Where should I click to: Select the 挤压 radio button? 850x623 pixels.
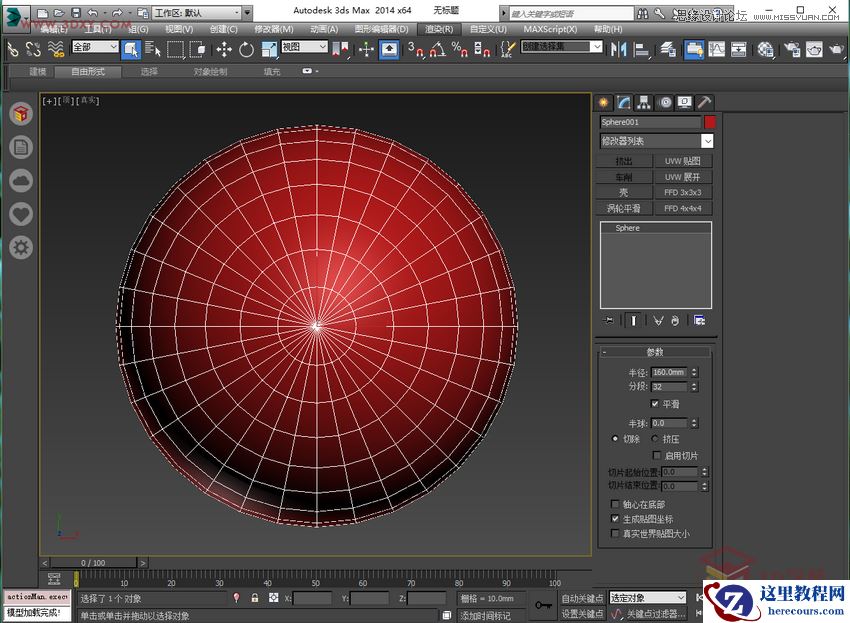(655, 438)
